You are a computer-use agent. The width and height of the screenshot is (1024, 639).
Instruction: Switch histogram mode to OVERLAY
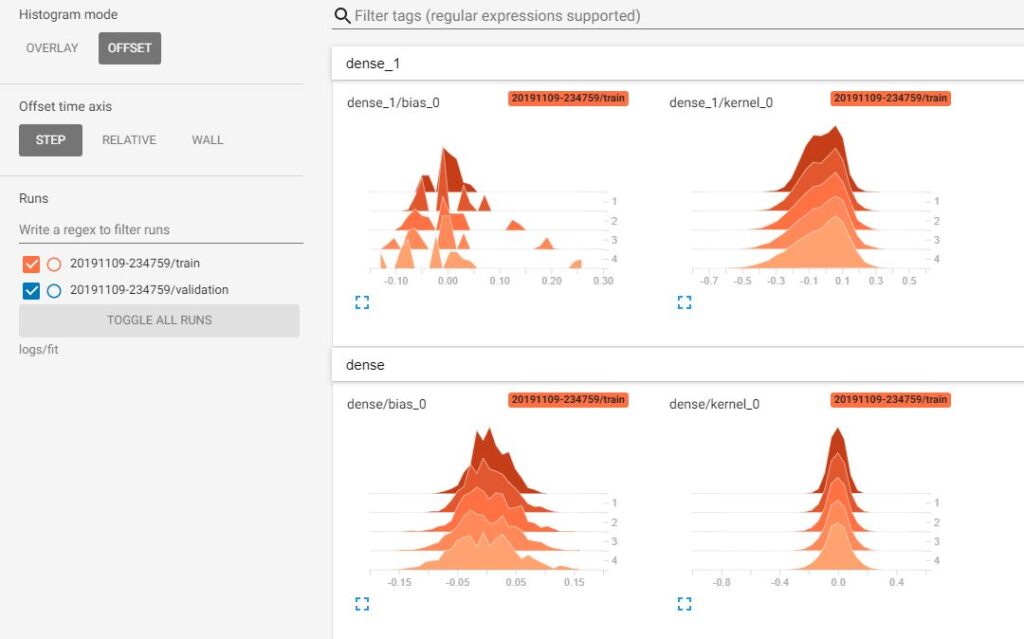point(52,48)
